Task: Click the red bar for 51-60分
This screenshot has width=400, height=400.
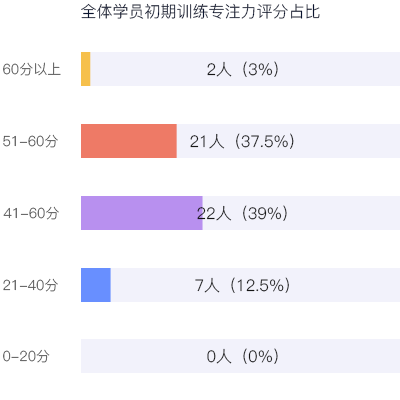Action: coord(129,141)
